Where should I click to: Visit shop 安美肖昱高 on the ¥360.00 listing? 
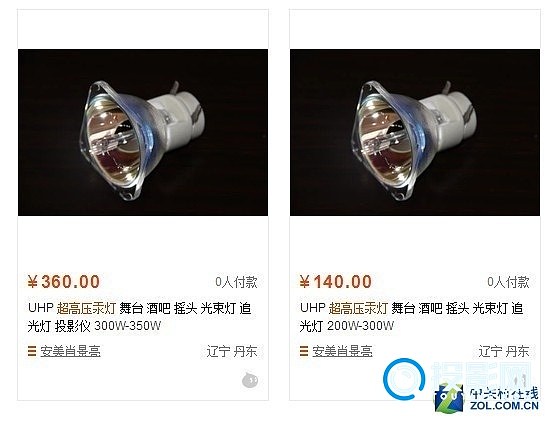pos(70,351)
